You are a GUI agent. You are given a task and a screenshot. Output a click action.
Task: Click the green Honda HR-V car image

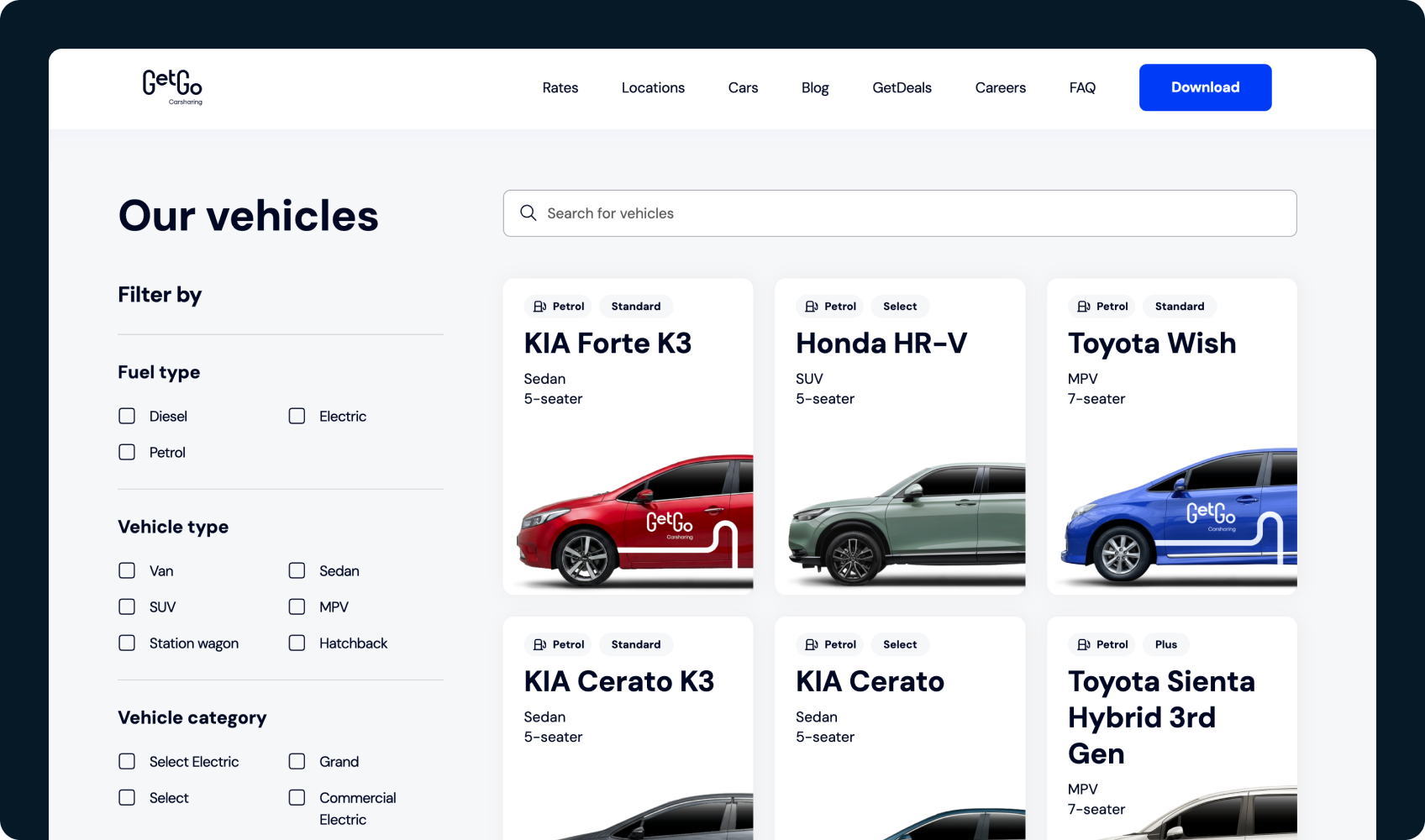coord(907,522)
